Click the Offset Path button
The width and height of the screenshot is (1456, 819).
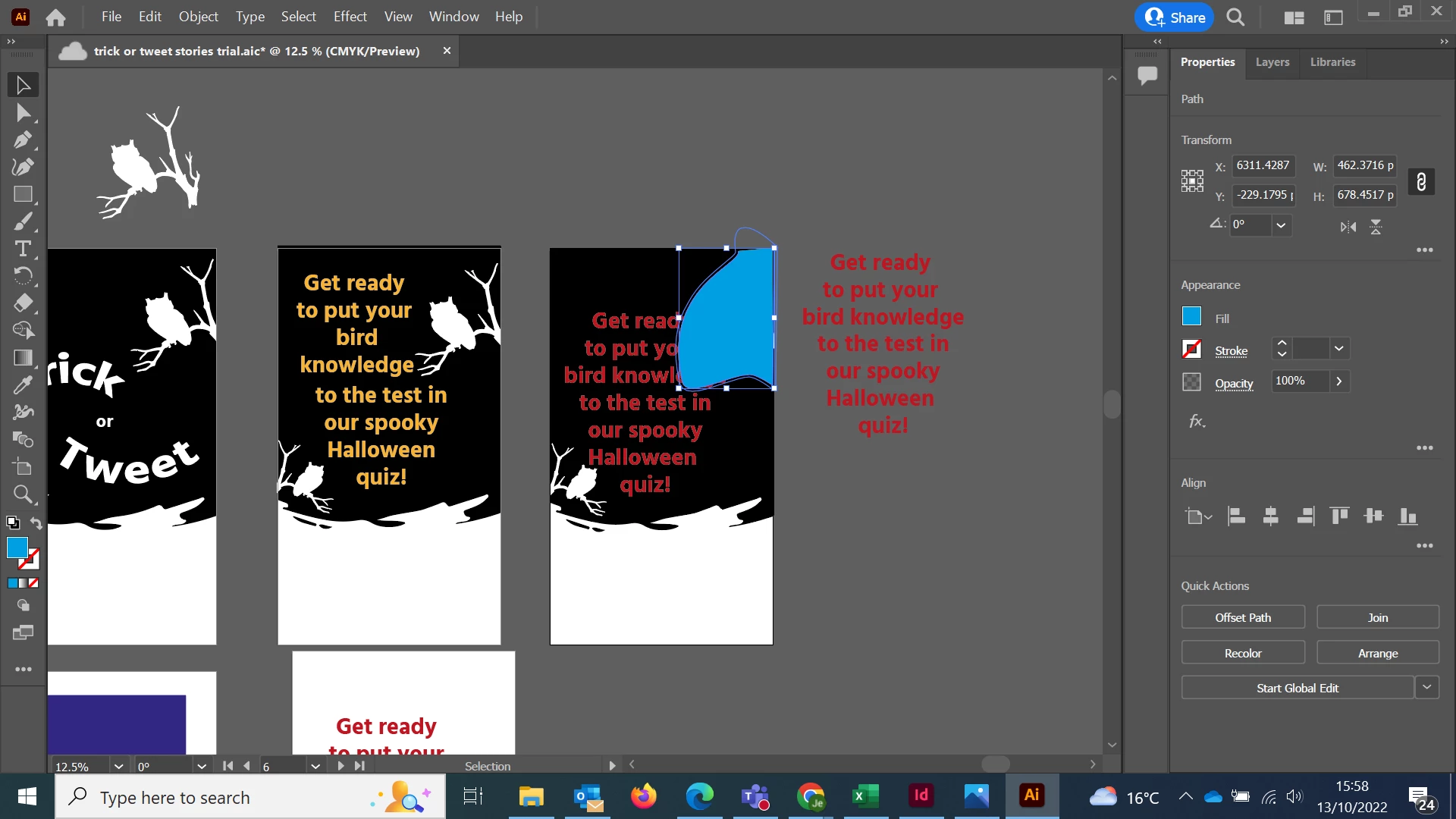coord(1243,617)
